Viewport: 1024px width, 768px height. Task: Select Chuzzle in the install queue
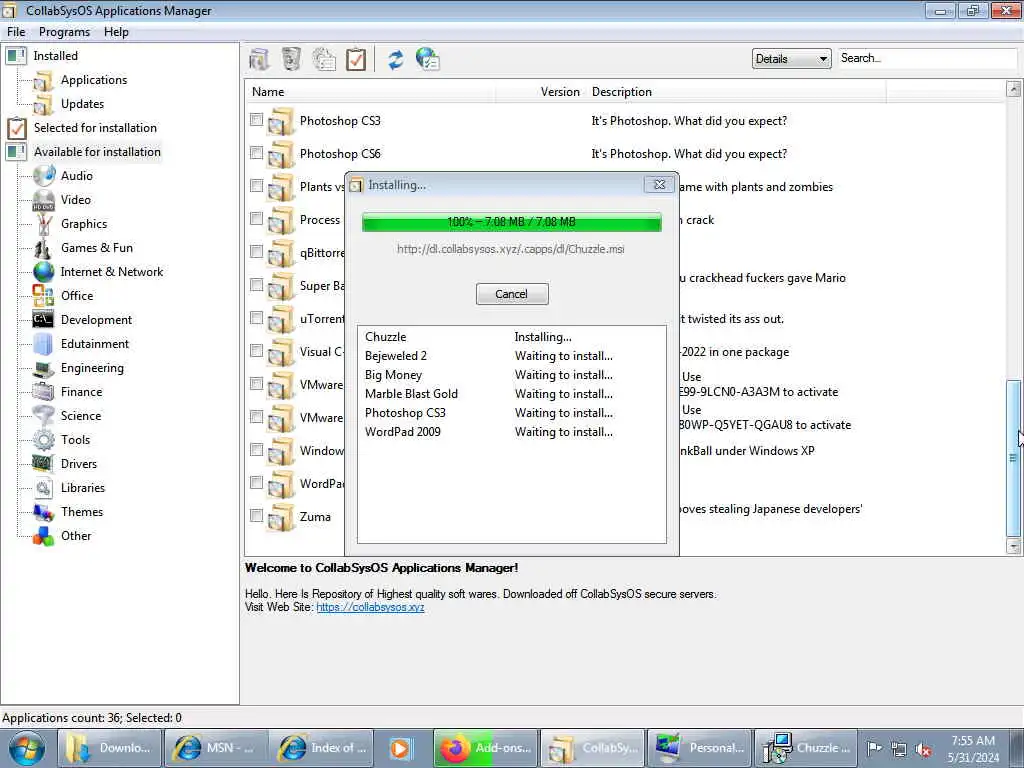pyautogui.click(x=385, y=337)
